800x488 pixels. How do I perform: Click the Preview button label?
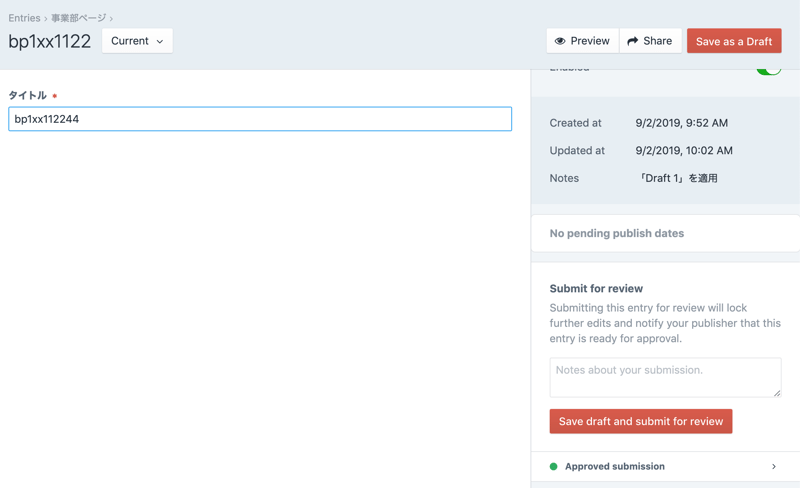point(590,41)
